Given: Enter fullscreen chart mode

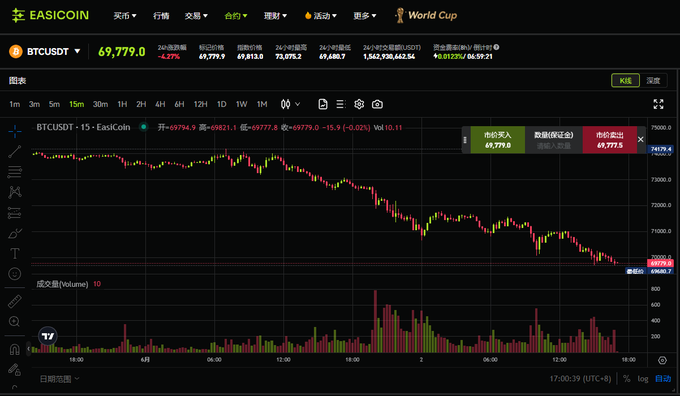Looking at the screenshot, I should pos(658,104).
